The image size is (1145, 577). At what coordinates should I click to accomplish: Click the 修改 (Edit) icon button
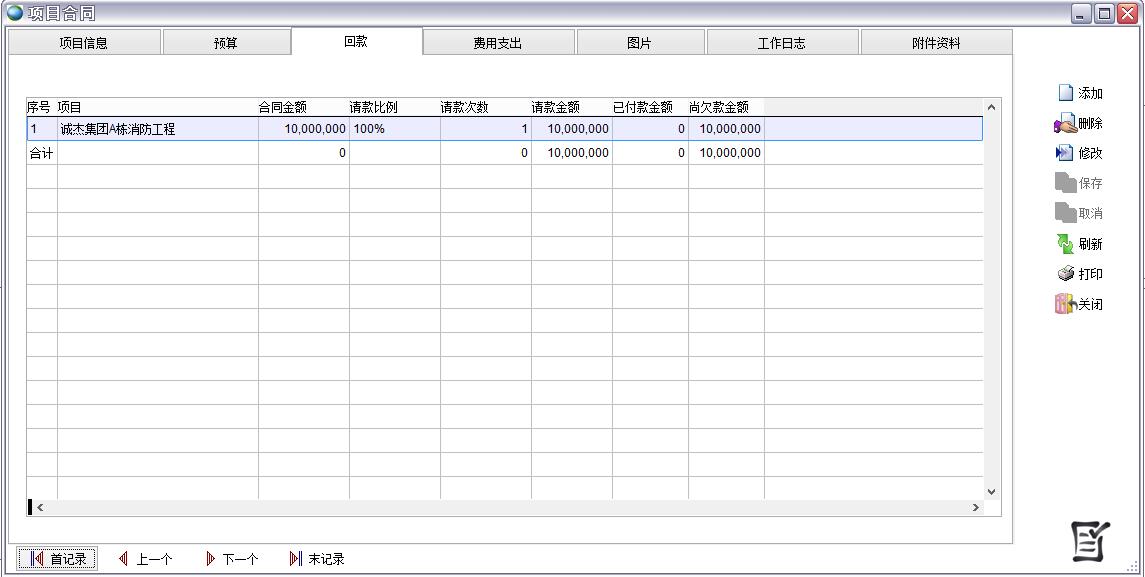click(1079, 154)
